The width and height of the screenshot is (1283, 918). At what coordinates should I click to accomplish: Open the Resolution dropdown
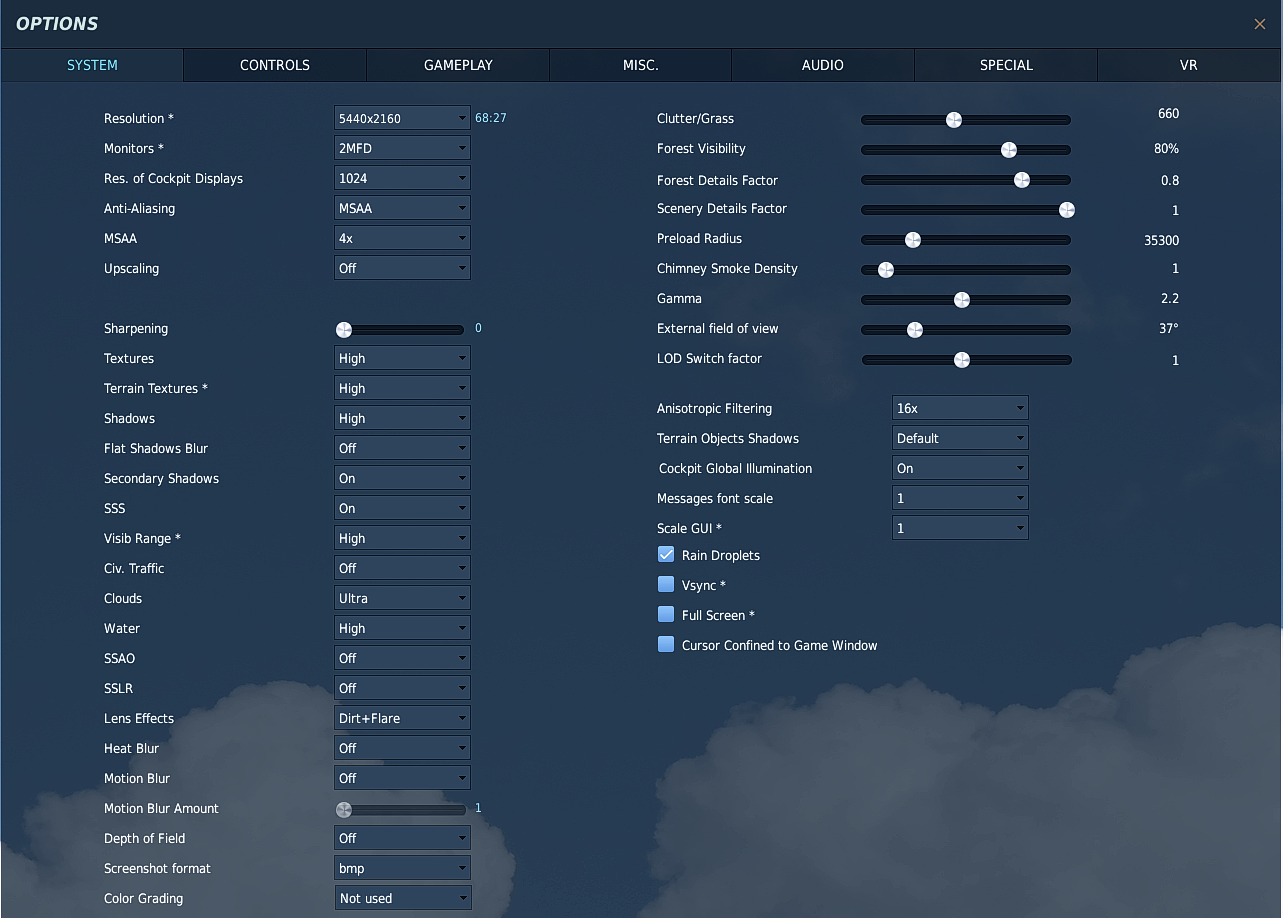tap(401, 118)
